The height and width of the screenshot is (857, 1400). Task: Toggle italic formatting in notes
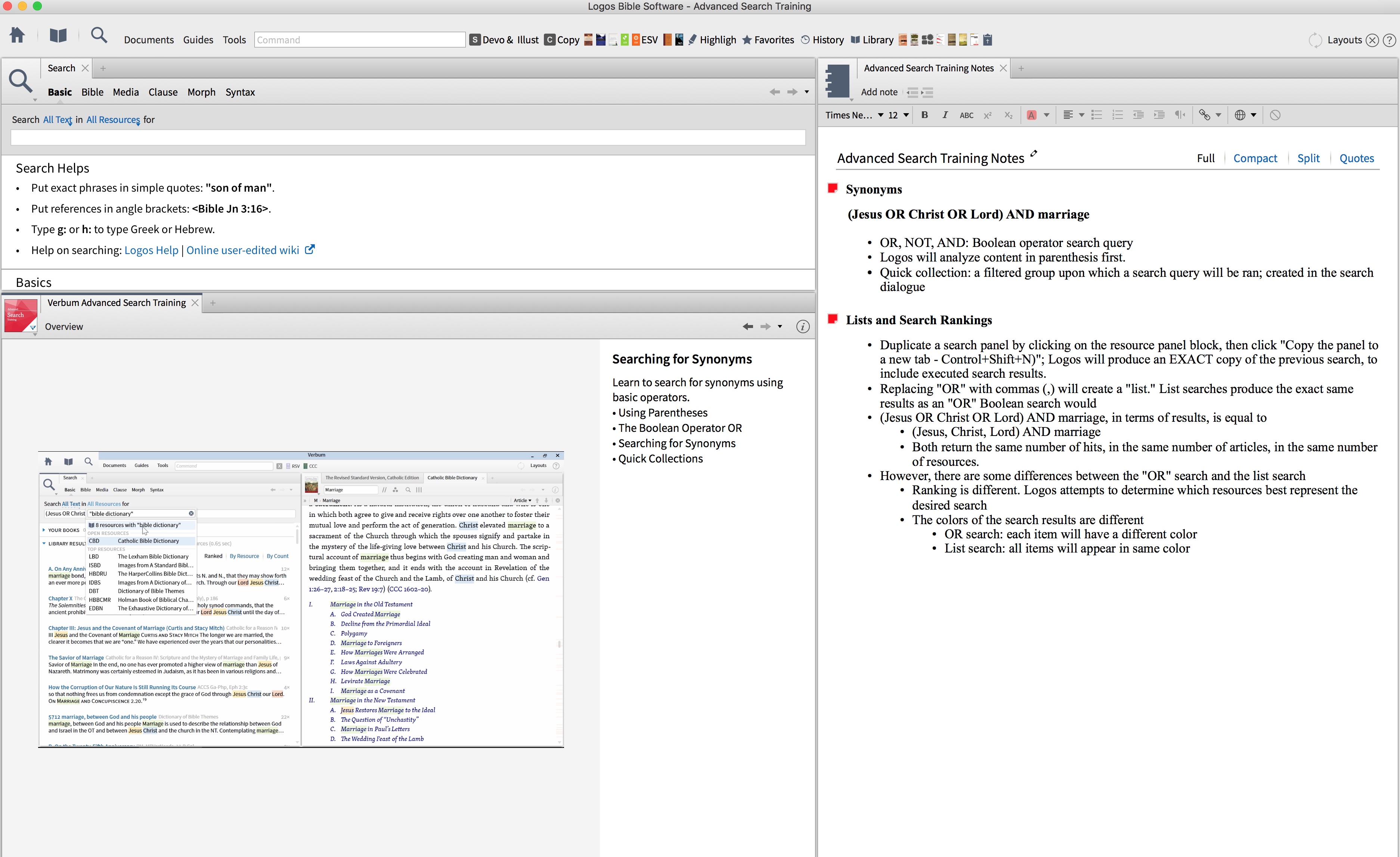click(x=945, y=115)
